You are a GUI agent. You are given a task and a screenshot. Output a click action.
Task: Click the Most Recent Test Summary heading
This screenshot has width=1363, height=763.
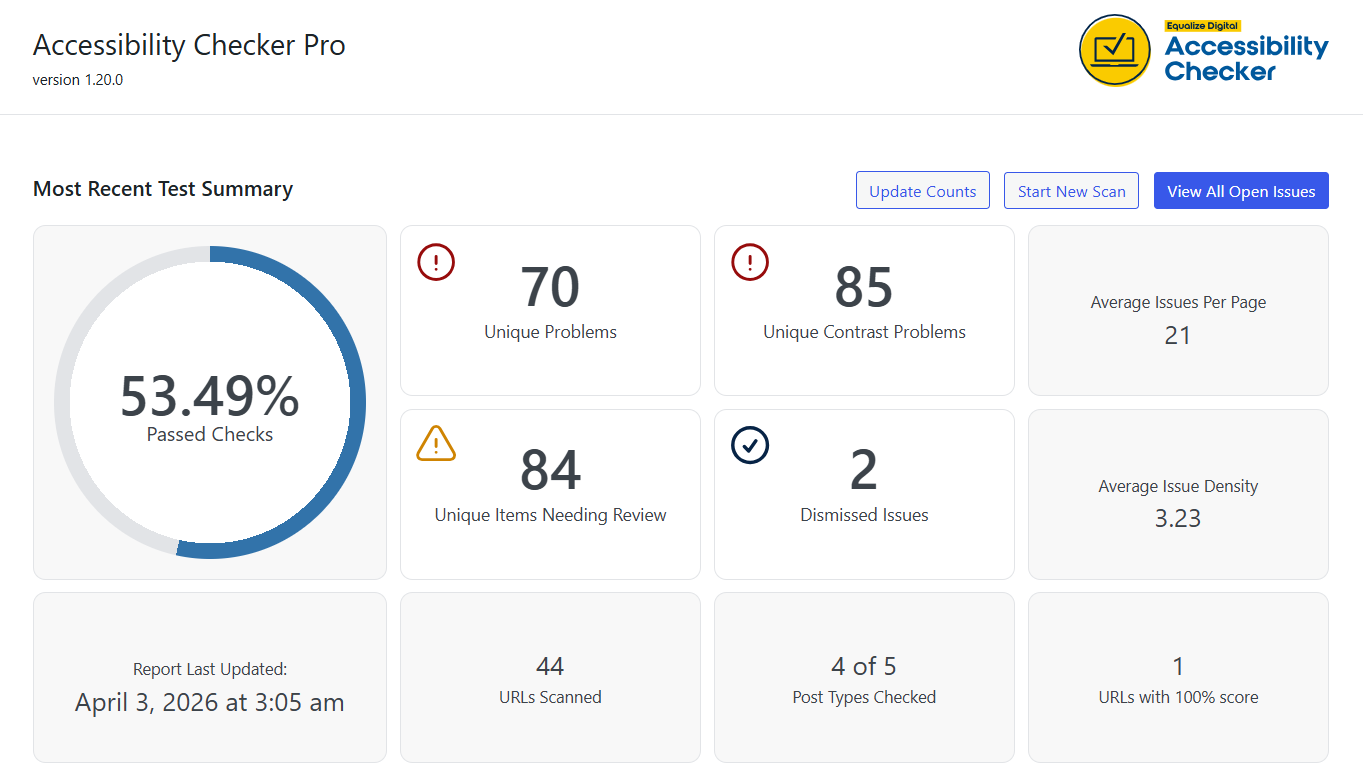(163, 189)
